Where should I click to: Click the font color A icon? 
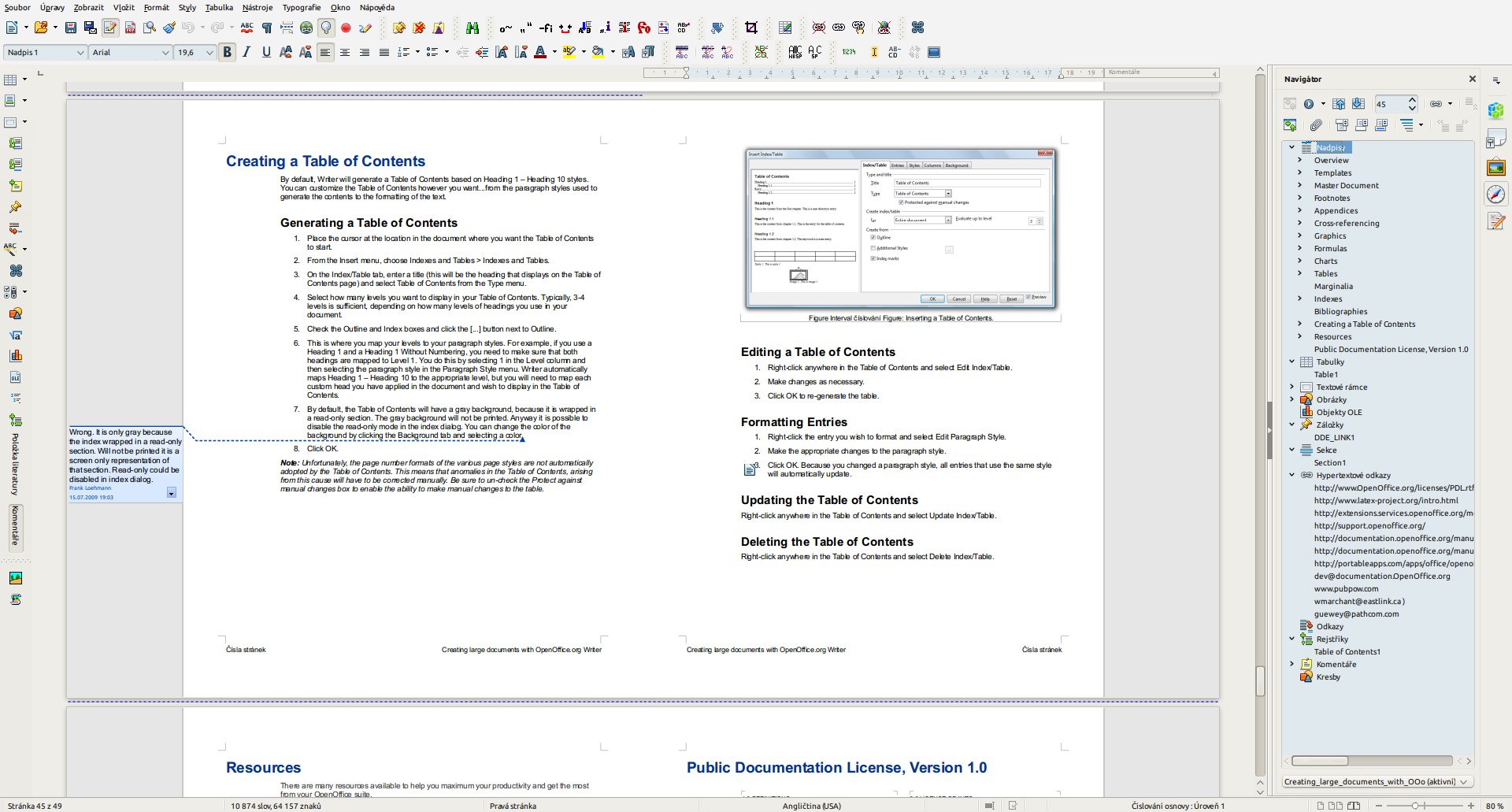point(540,52)
